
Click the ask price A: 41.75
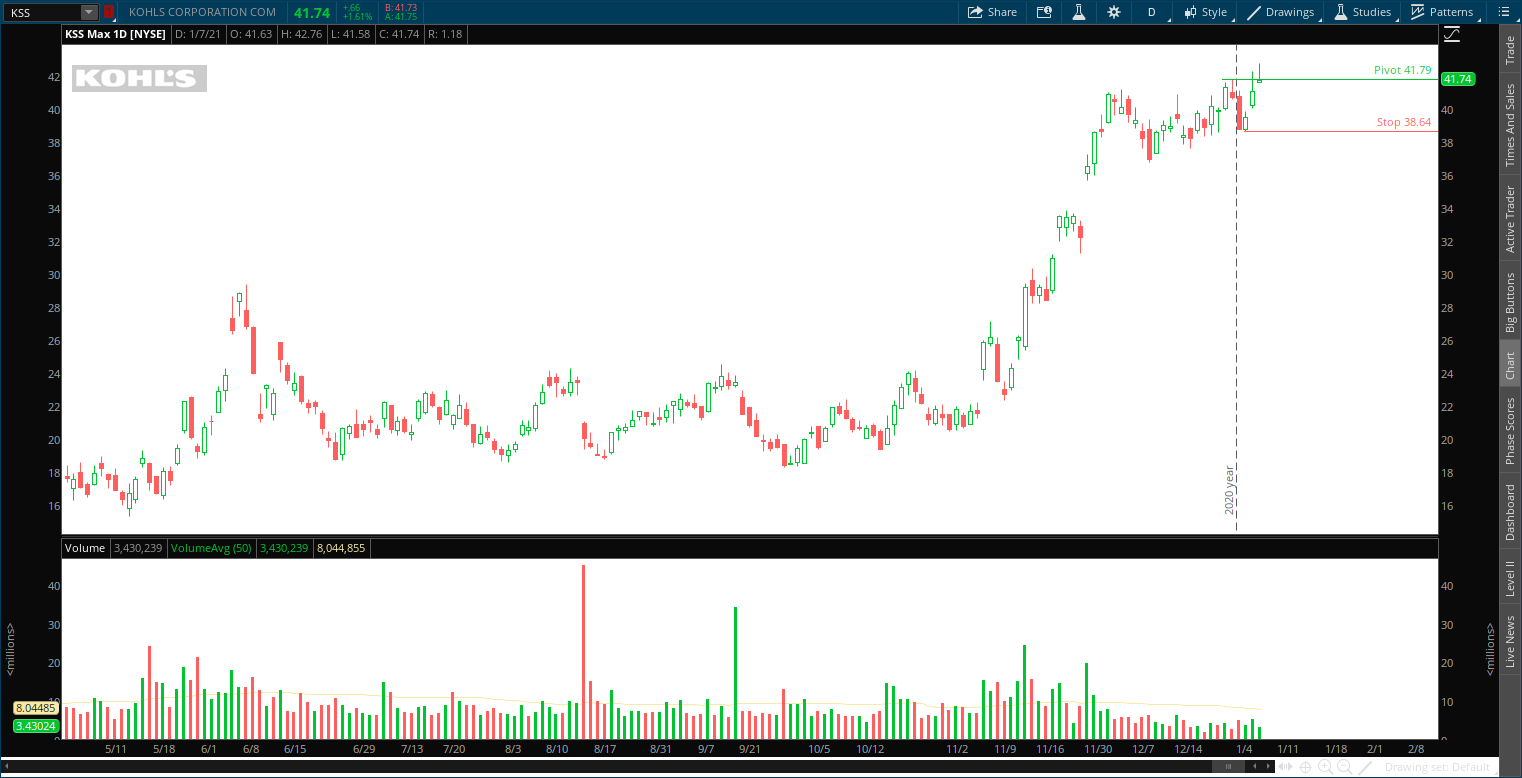click(x=401, y=17)
